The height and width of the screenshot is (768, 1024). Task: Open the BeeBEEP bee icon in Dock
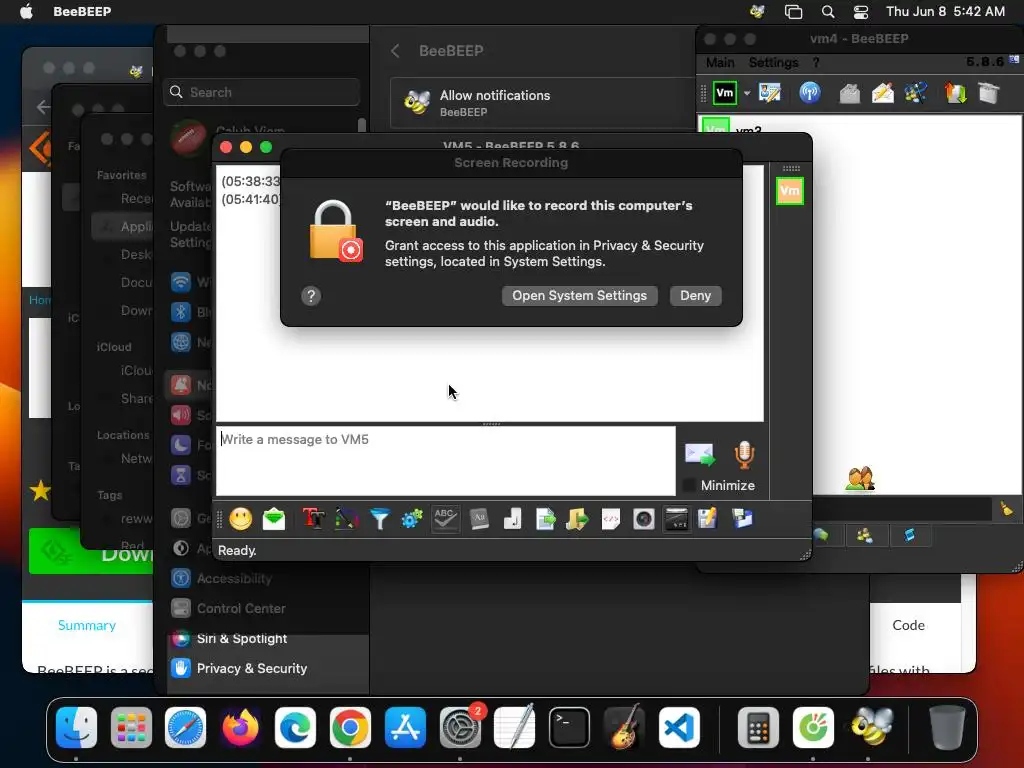(871, 728)
